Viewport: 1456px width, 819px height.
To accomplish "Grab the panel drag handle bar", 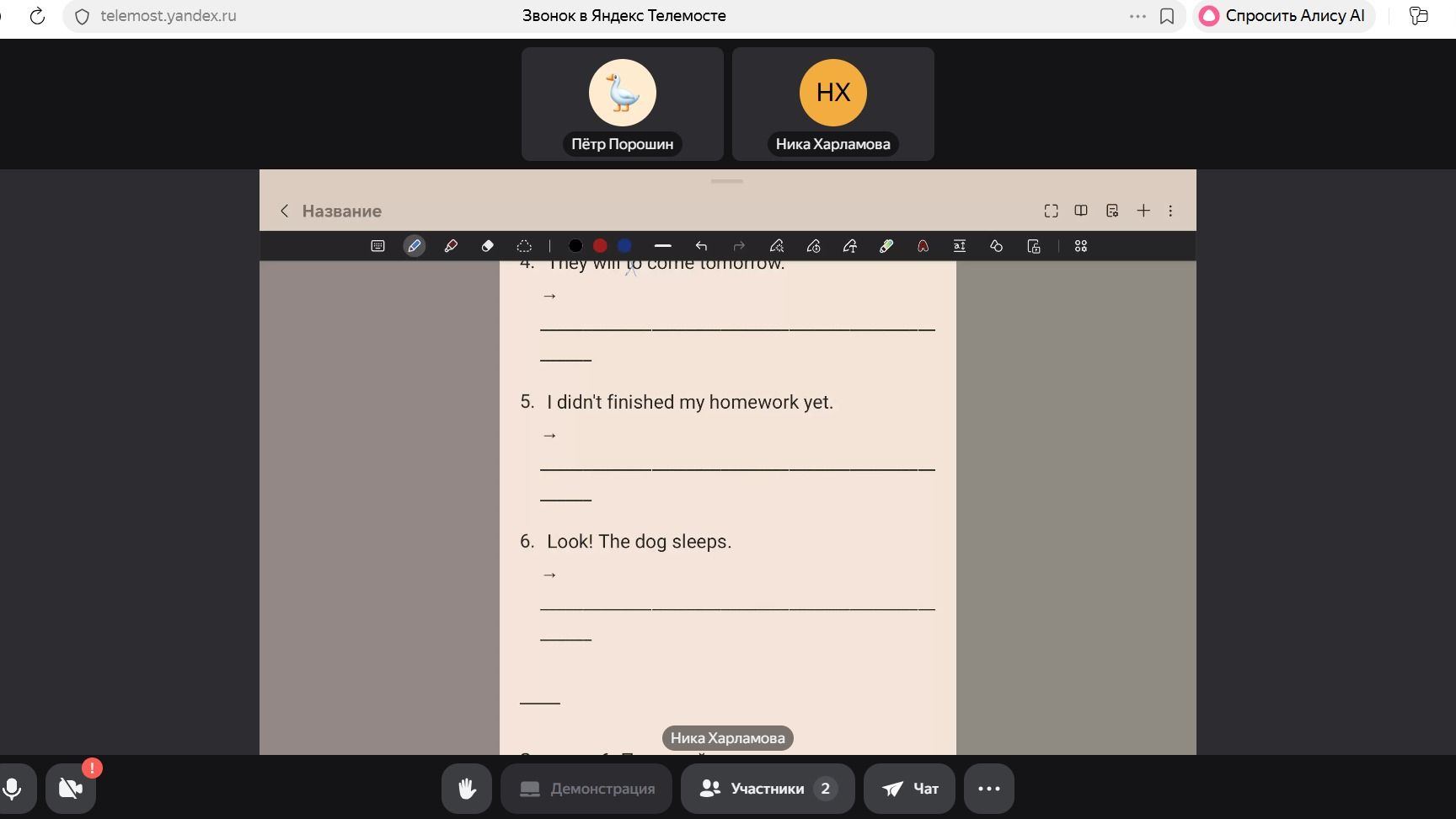I will [727, 181].
